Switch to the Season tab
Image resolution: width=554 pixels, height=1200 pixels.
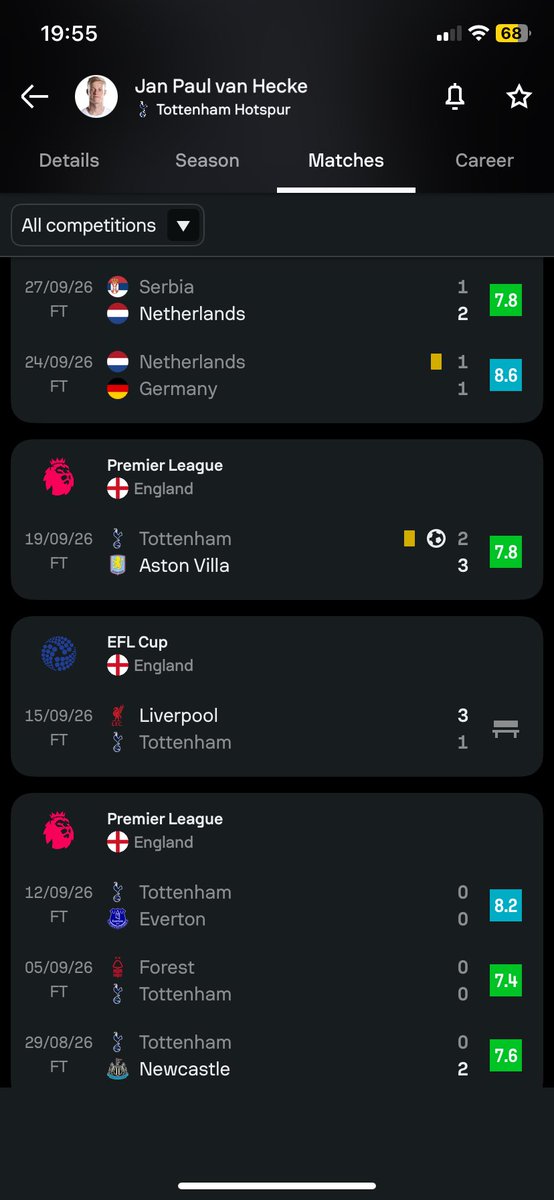[207, 160]
